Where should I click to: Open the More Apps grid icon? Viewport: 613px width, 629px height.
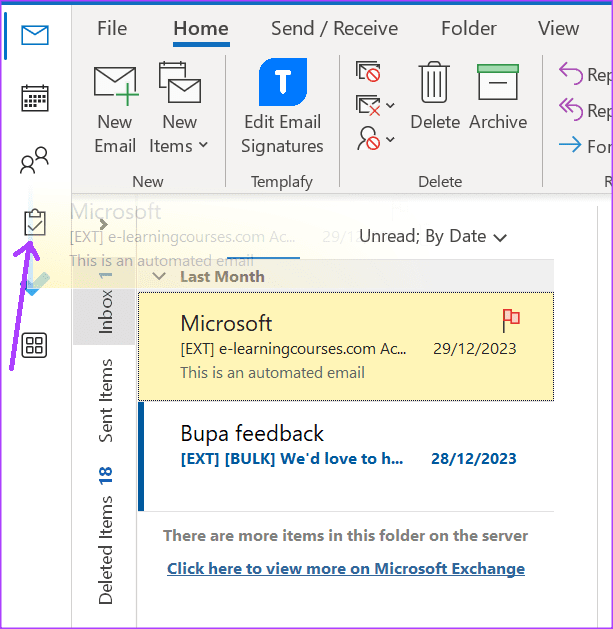tap(34, 345)
